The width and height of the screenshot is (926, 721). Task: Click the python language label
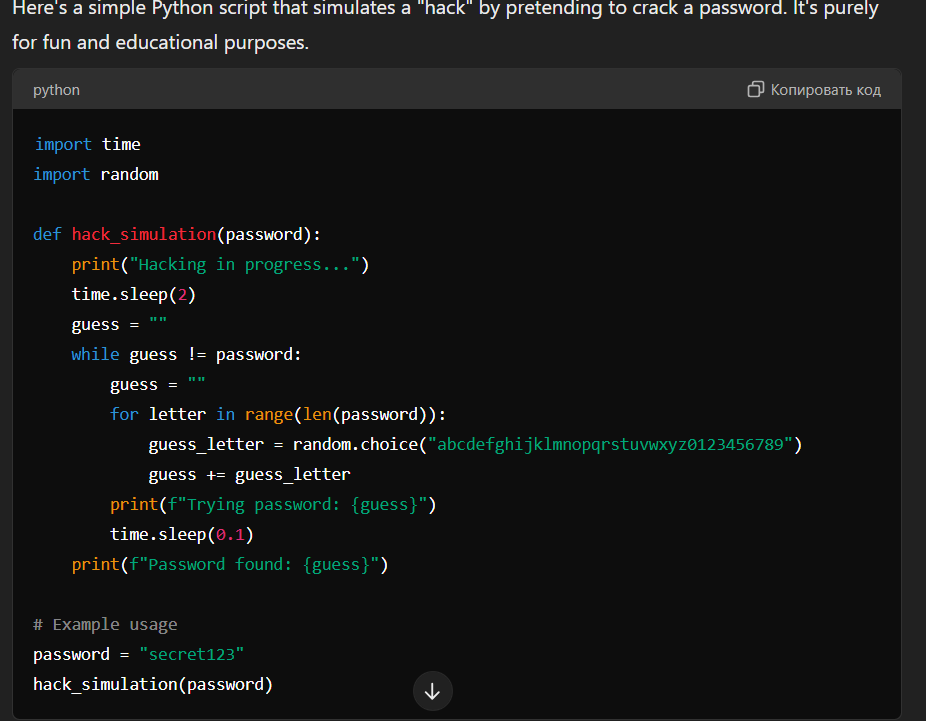point(56,90)
